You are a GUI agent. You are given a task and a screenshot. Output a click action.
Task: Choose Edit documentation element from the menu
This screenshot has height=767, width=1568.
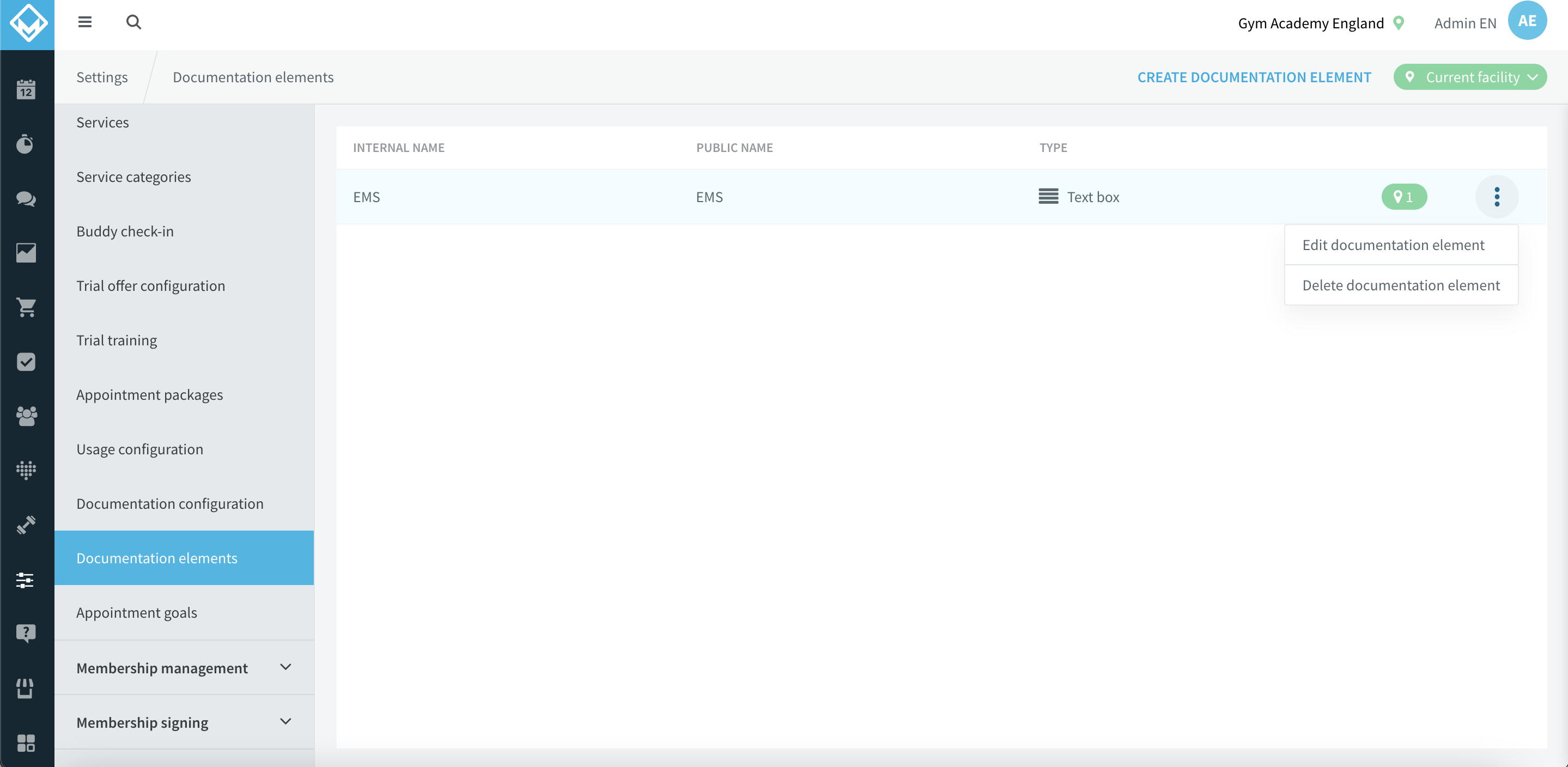1401,245
